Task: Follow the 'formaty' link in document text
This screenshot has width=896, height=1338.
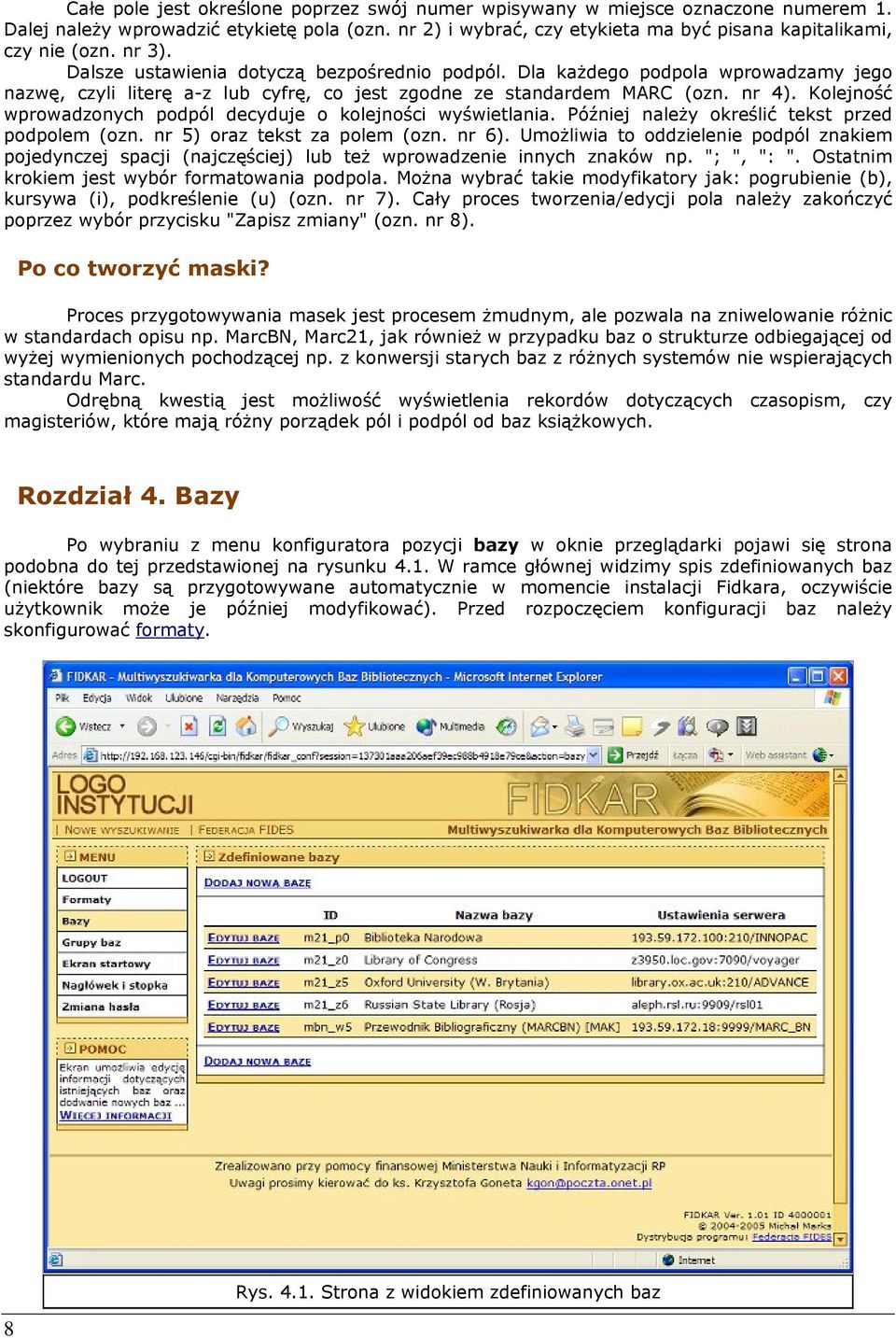Action: click(170, 629)
